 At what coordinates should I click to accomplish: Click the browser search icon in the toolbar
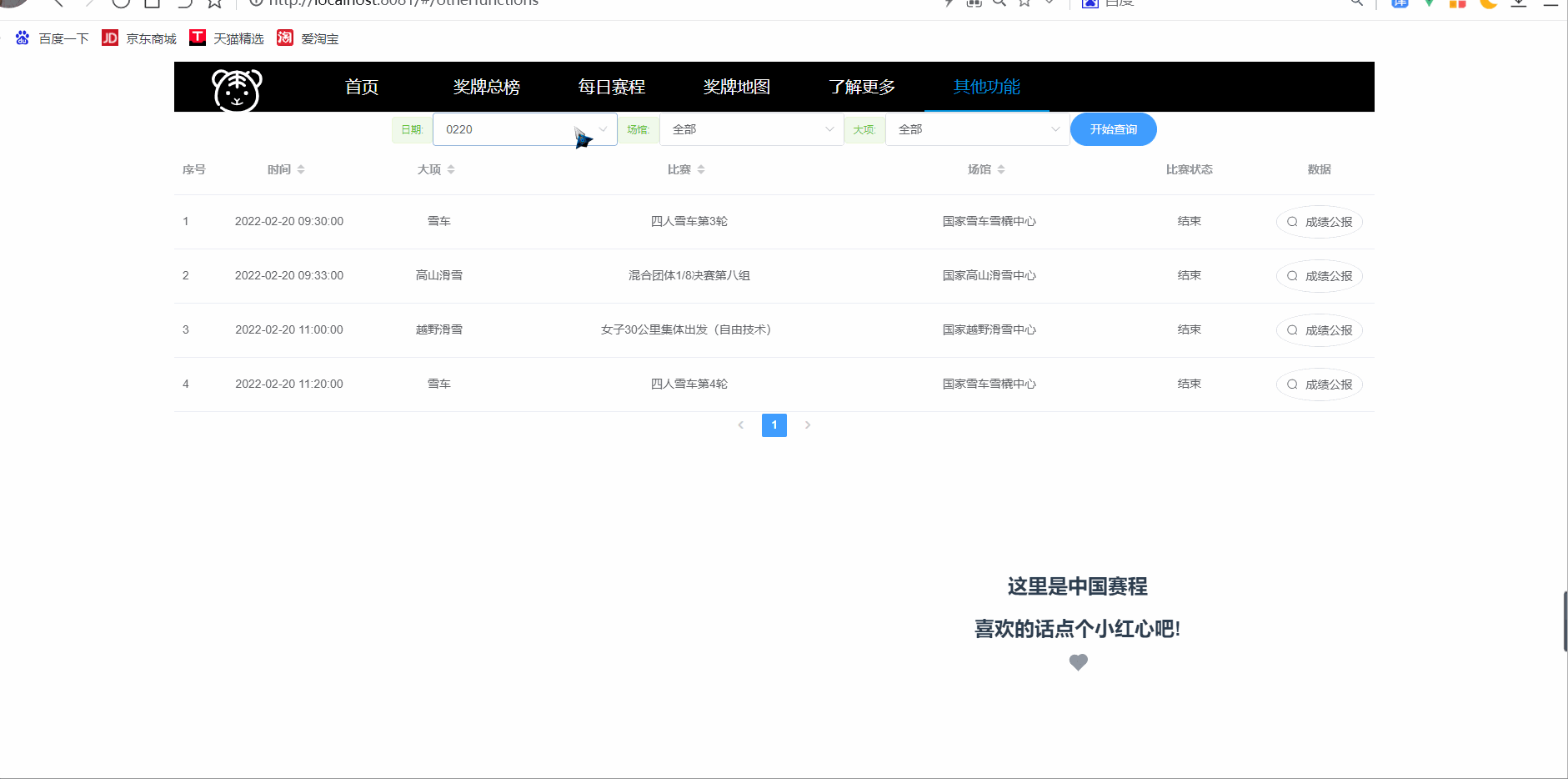point(999,3)
